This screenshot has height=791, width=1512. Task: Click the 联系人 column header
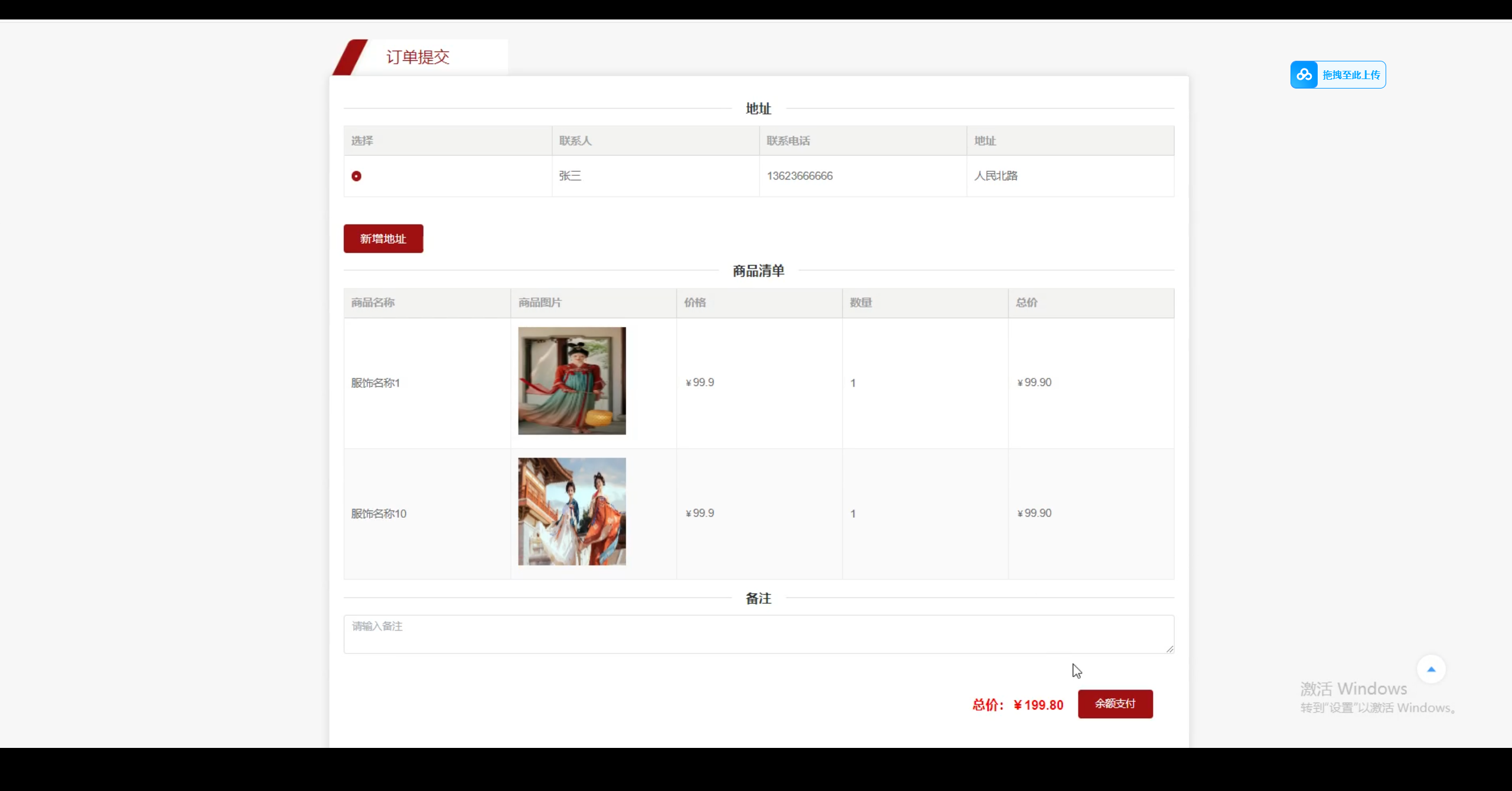(x=575, y=140)
